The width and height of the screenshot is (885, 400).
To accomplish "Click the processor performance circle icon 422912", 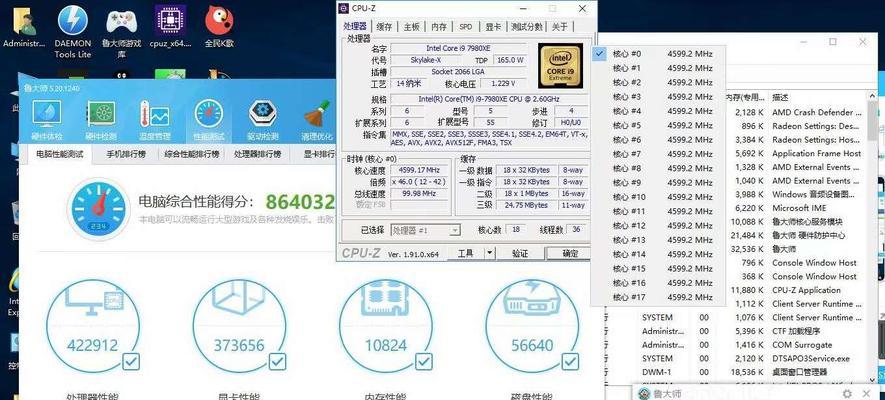I will [x=93, y=326].
